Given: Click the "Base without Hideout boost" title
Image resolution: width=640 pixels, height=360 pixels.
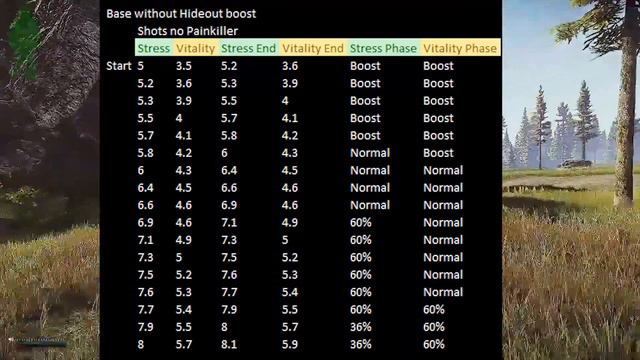Looking at the screenshot, I should (181, 14).
